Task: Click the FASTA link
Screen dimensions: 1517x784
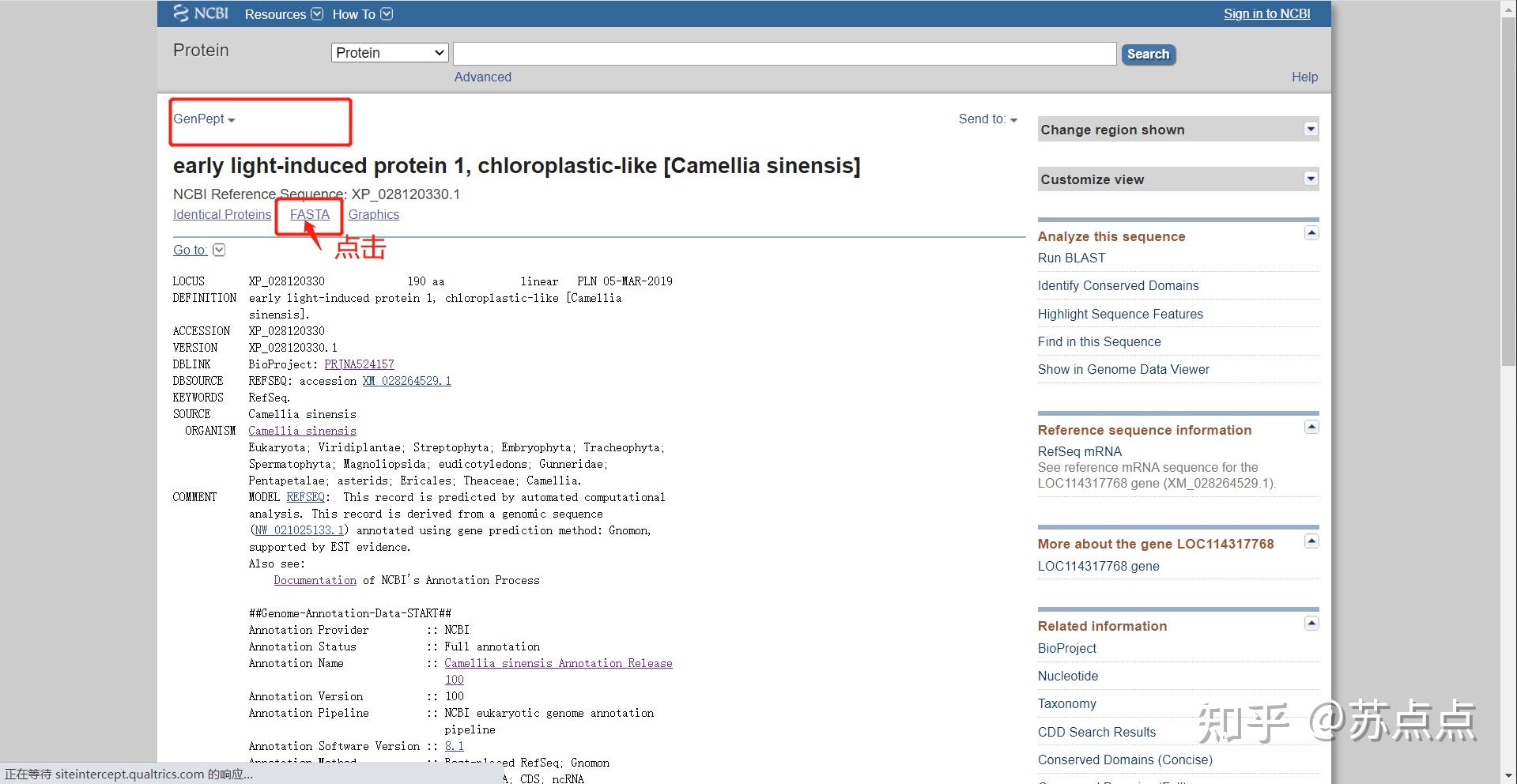Action: tap(309, 215)
